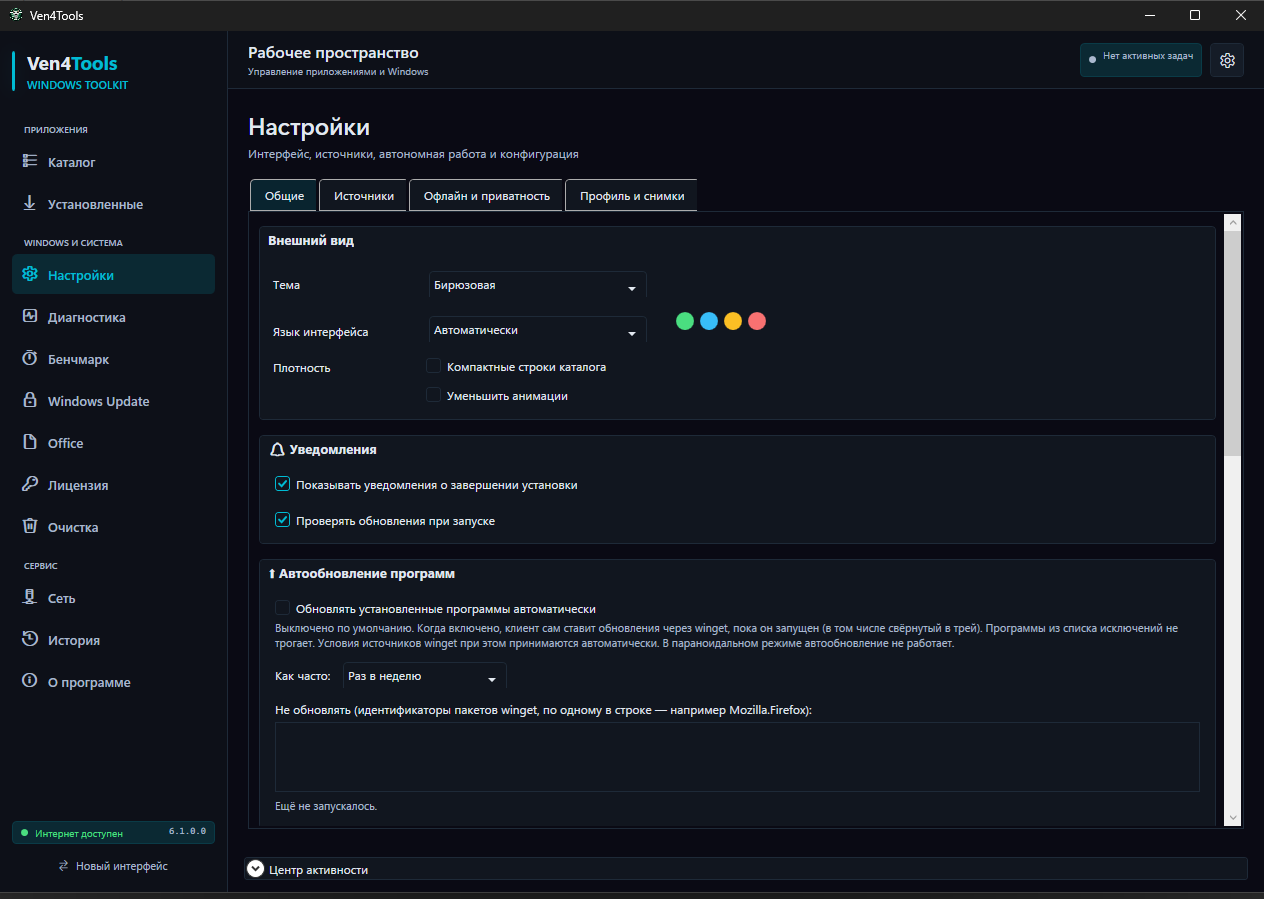Screen dimensions: 1264x899
Task: Click the winget exclusions text box
Action: [x=737, y=757]
